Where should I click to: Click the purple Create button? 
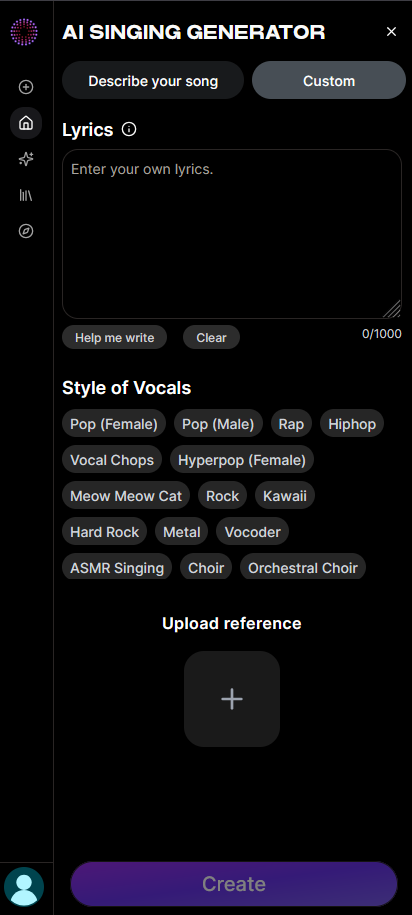pyautogui.click(x=234, y=884)
